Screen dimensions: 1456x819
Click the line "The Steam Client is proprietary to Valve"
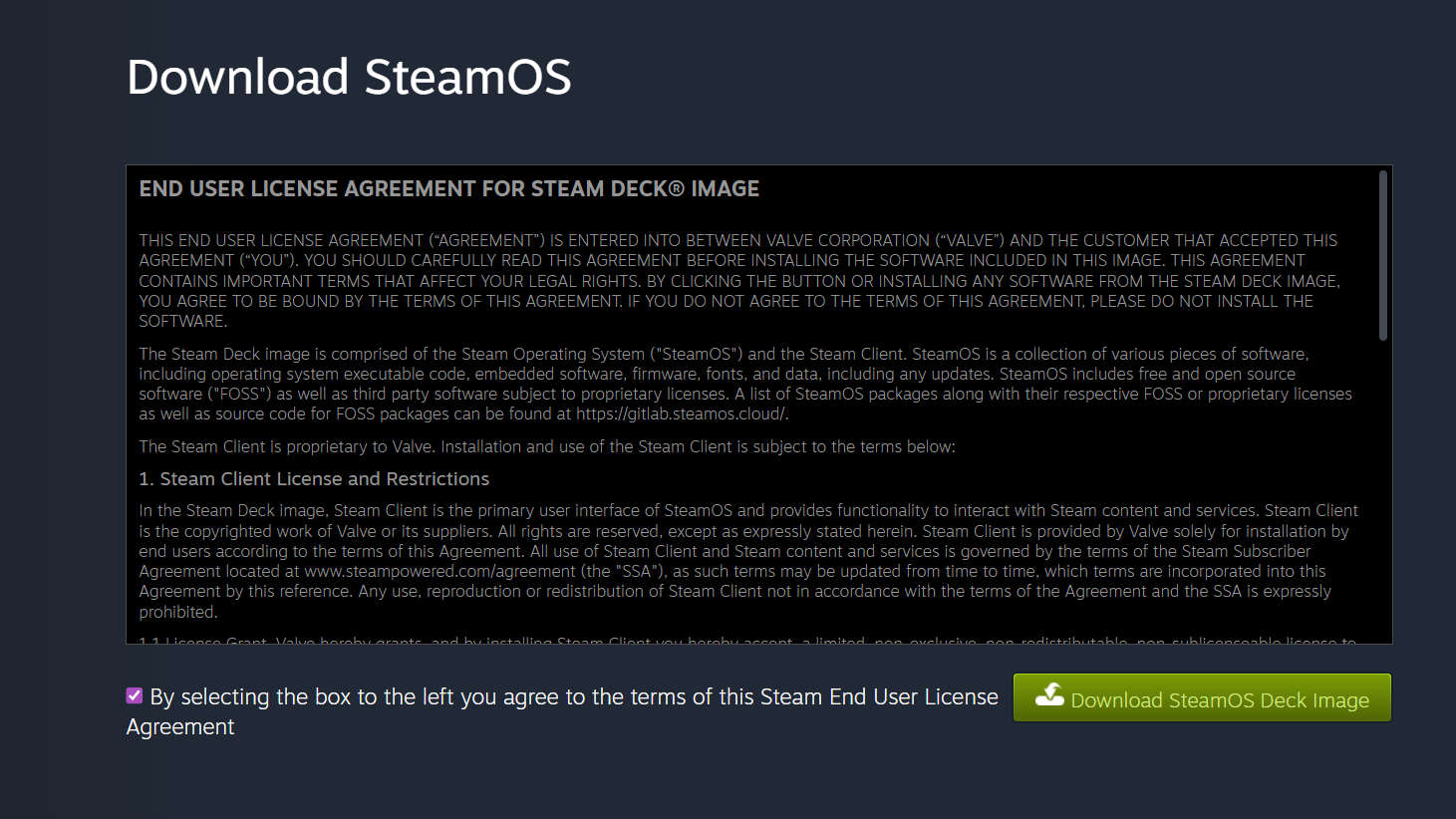coord(546,446)
